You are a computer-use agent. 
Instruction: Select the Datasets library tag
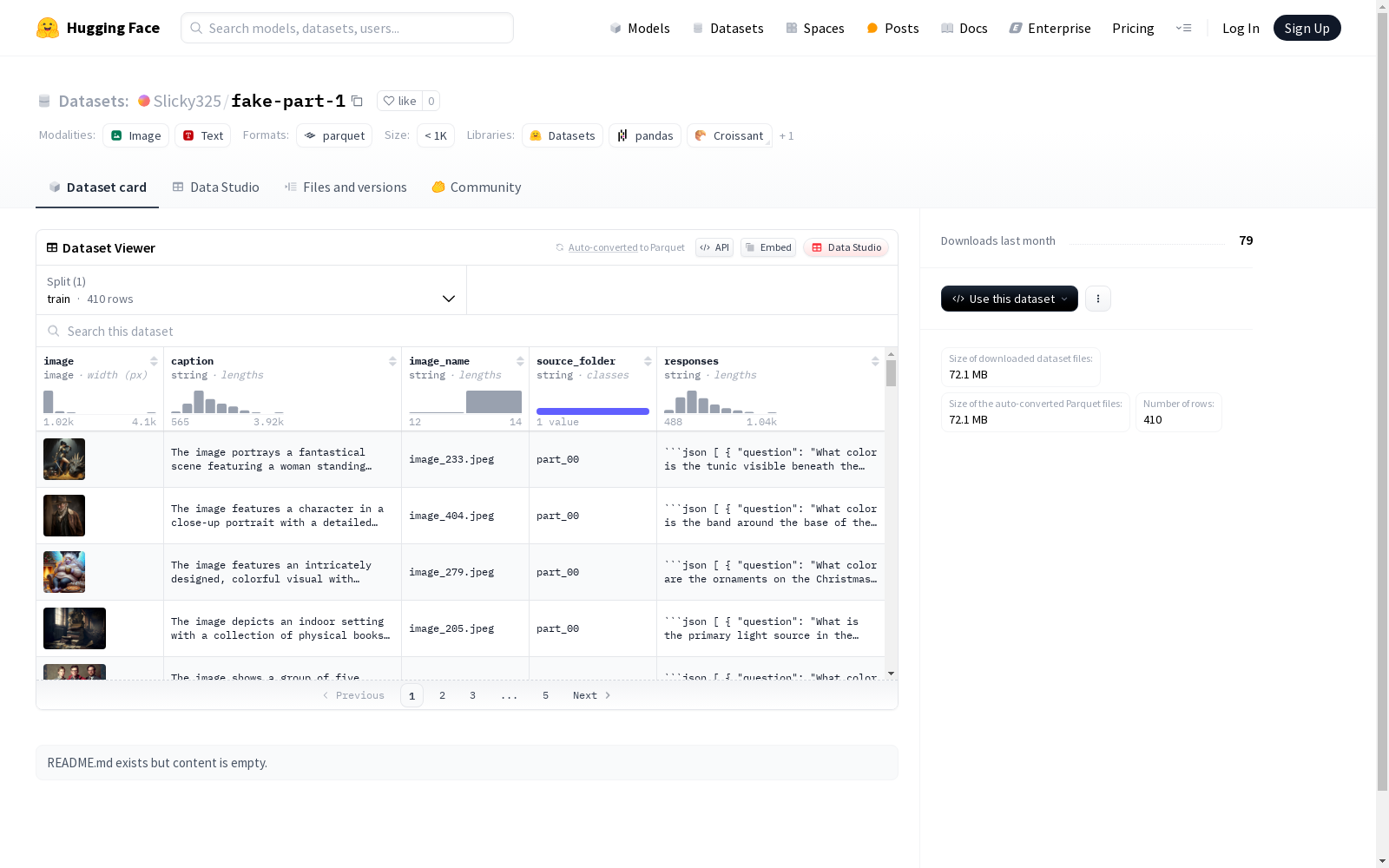tap(563, 135)
